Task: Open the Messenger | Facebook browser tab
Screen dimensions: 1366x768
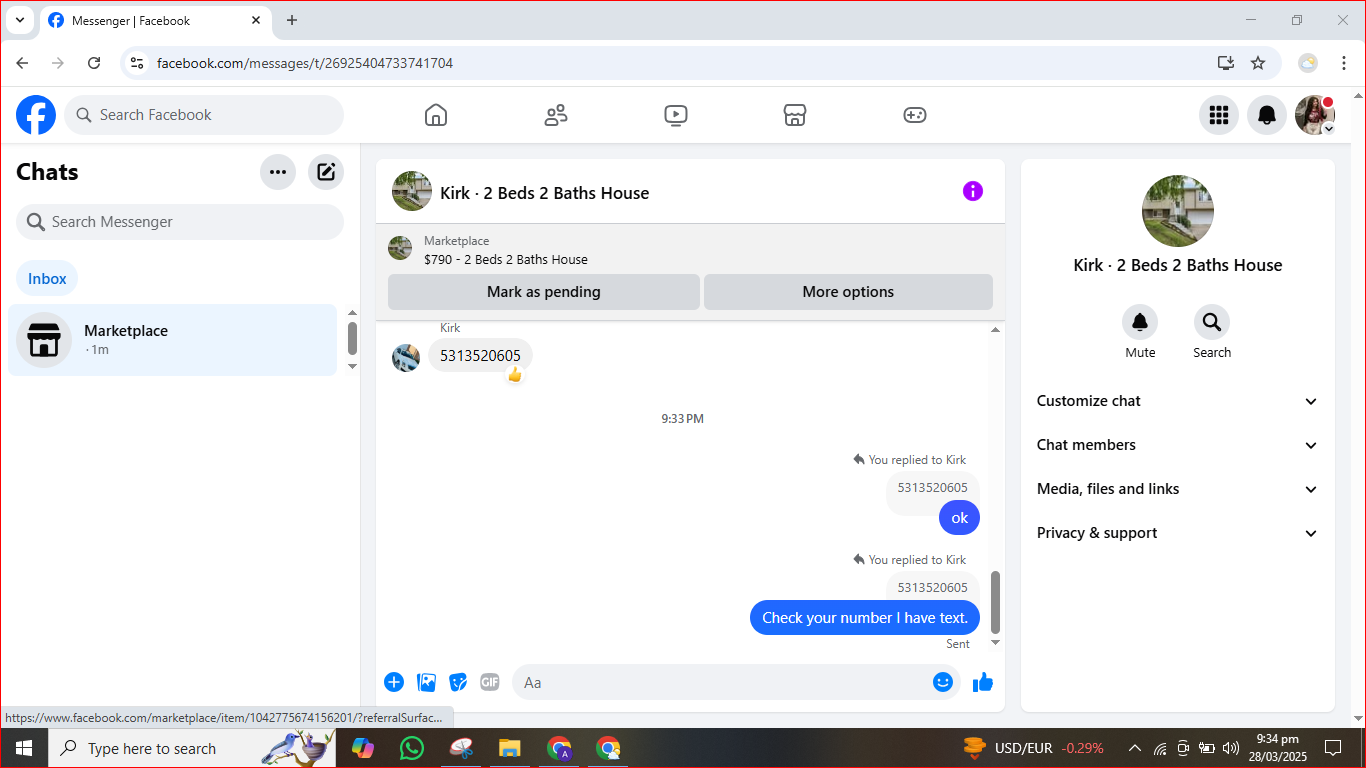Action: pyautogui.click(x=155, y=20)
